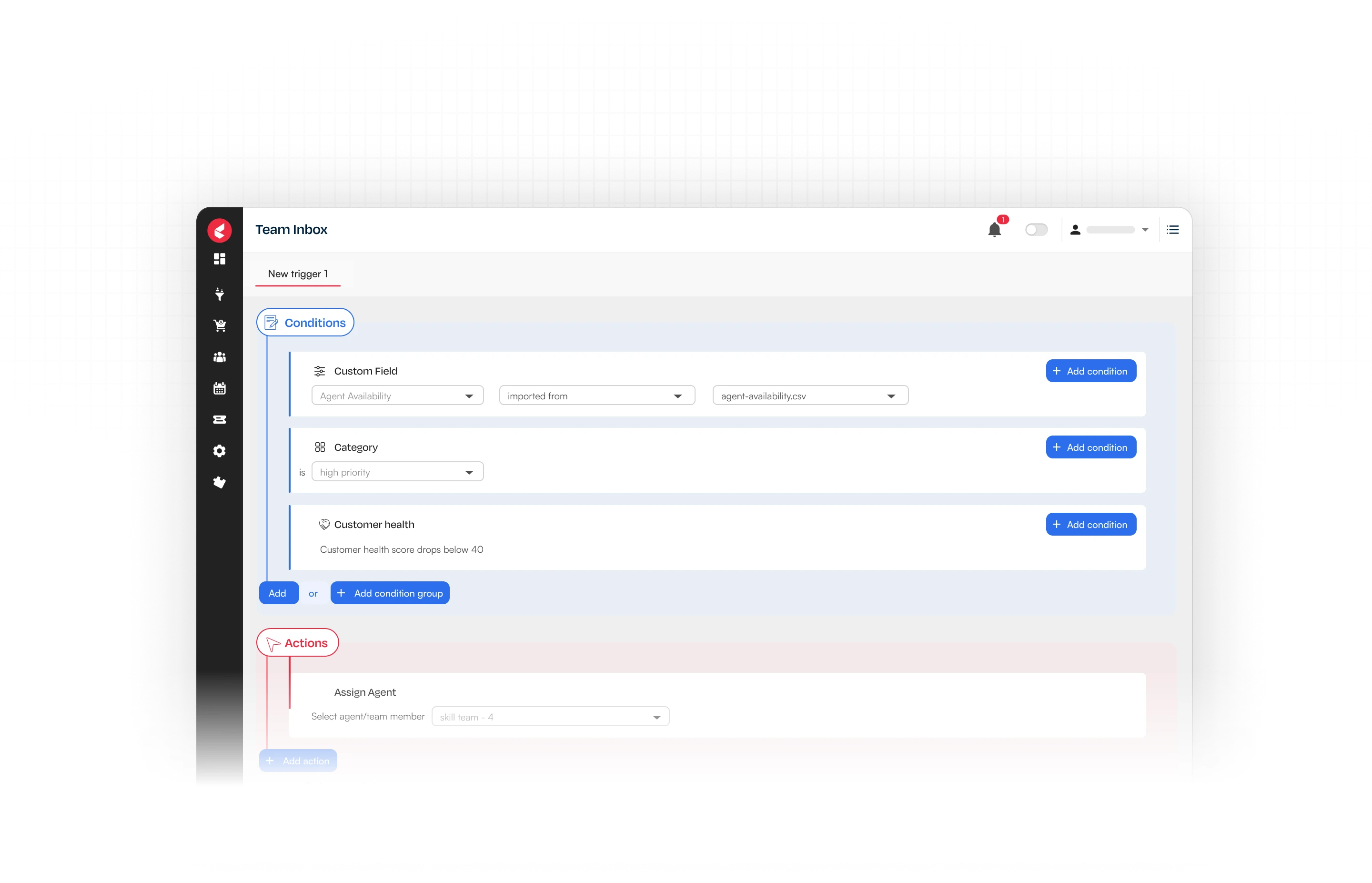This screenshot has height=883, width=1372.
Task: Toggle the dark/light mode switch
Action: pos(1036,229)
